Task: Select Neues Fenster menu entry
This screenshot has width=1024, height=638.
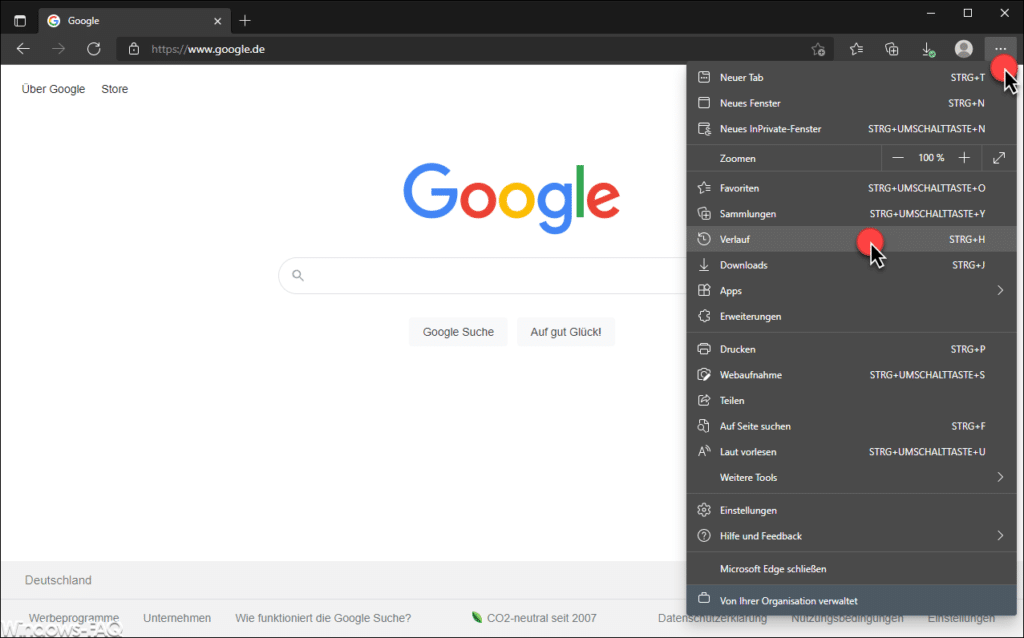Action: [852, 103]
